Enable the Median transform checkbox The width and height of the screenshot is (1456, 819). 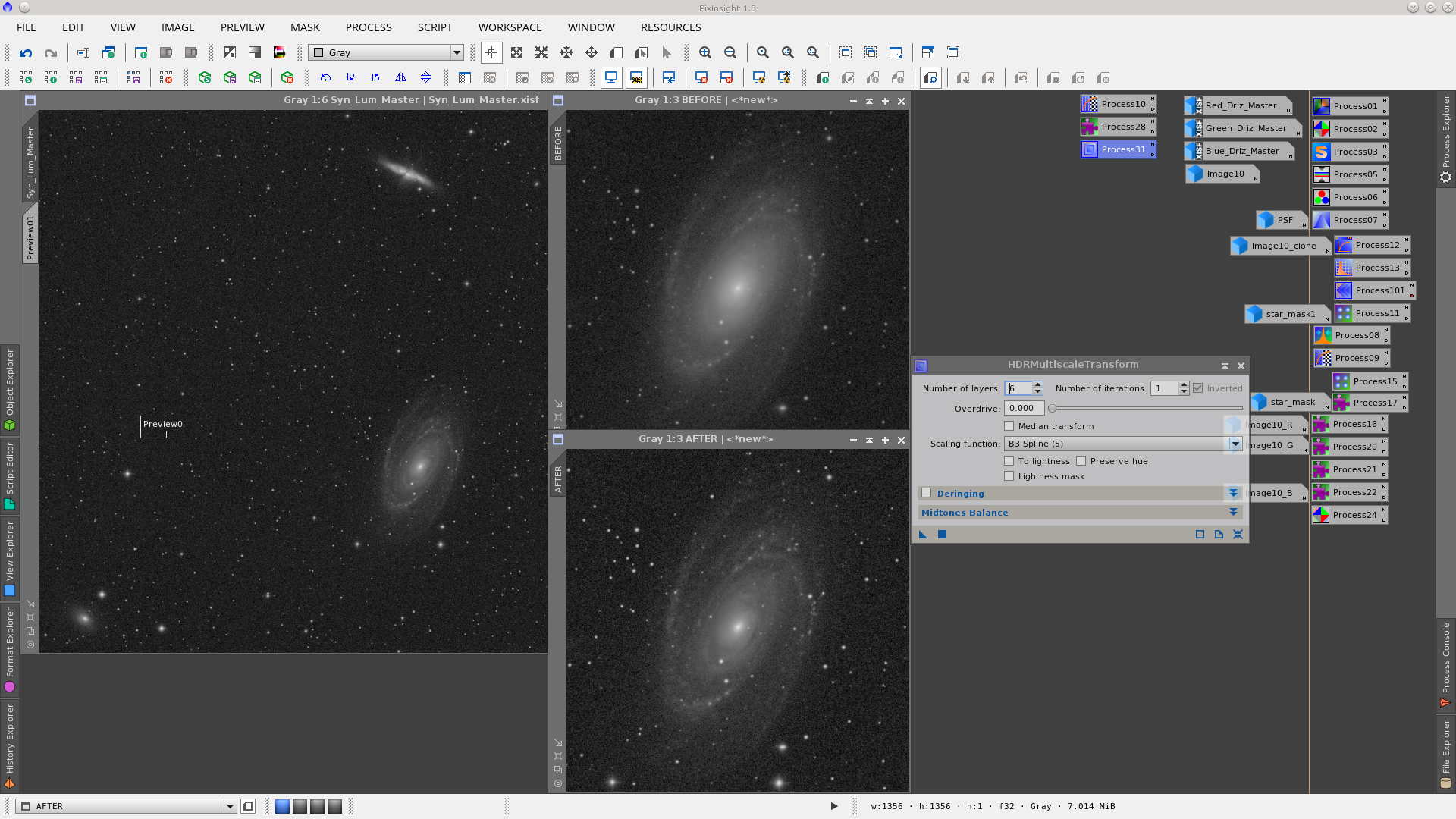[x=1009, y=425]
